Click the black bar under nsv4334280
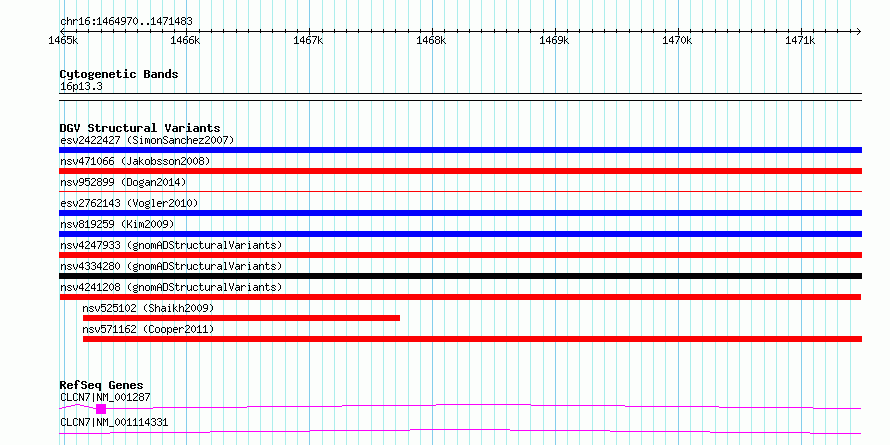 460,276
